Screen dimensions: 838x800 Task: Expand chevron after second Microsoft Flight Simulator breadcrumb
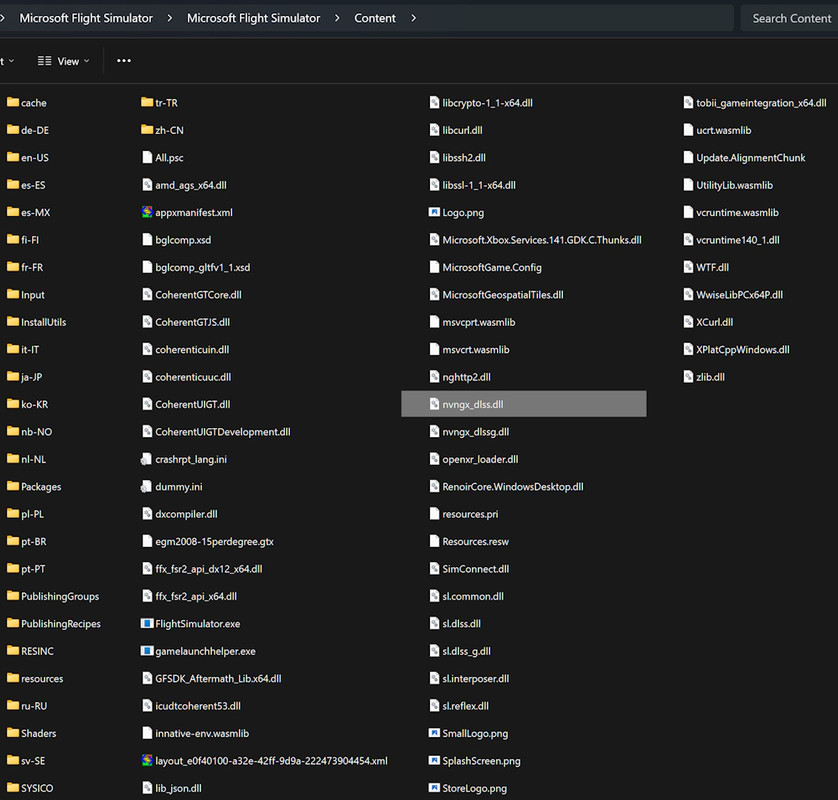coord(337,18)
